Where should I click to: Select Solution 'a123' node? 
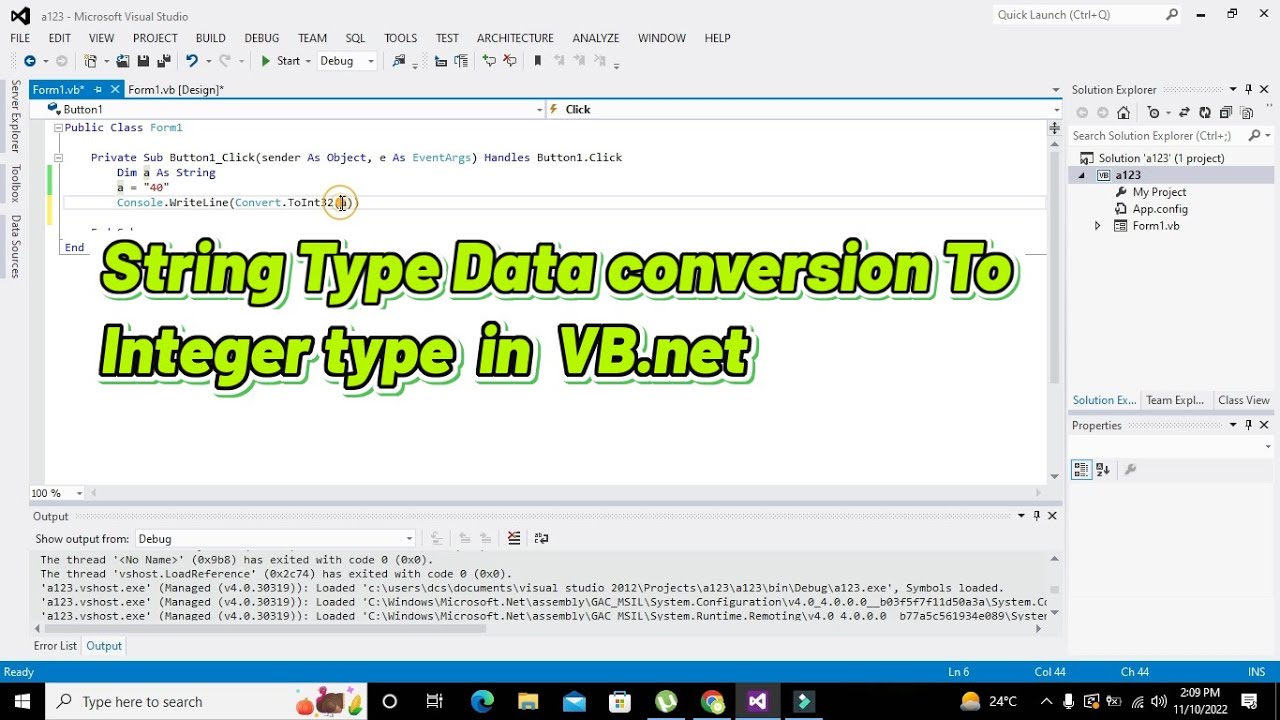[1161, 158]
